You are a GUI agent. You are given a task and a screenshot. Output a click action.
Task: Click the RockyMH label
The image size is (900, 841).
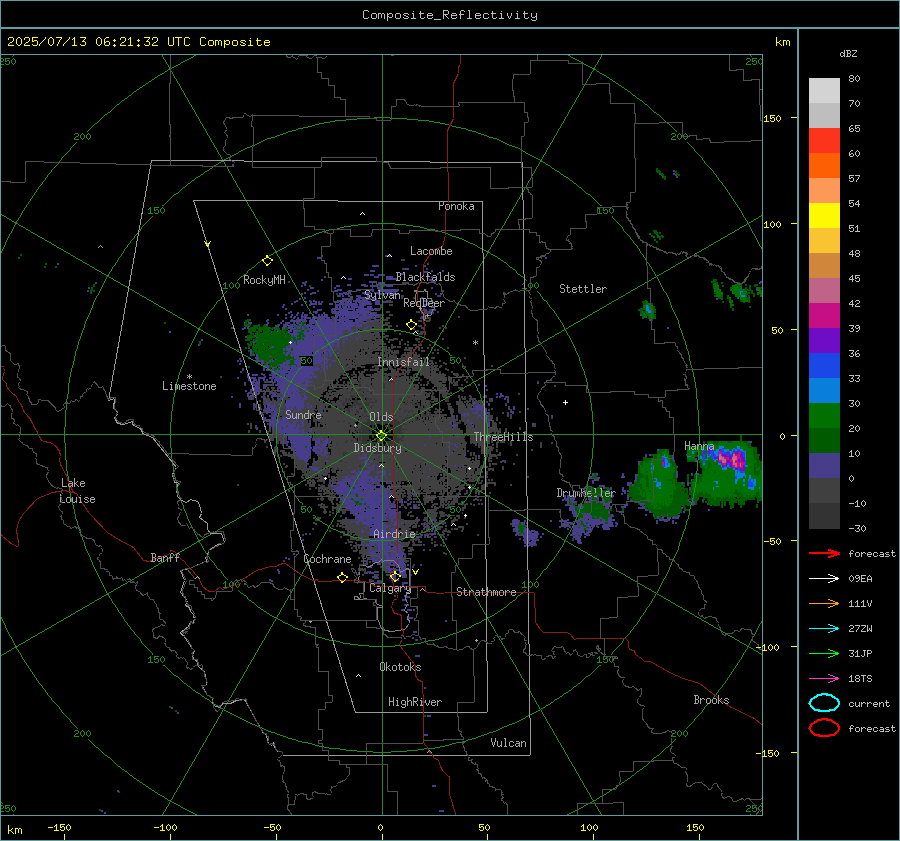pos(264,281)
